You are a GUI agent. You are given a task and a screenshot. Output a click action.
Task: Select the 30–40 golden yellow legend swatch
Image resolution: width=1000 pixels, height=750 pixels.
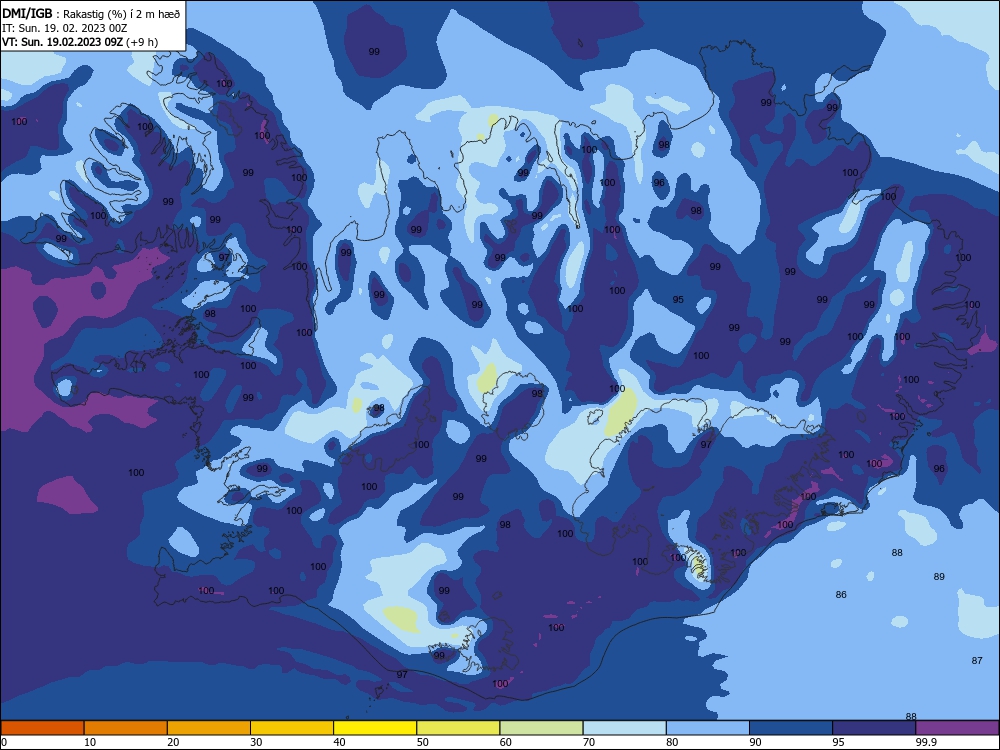tap(292, 728)
